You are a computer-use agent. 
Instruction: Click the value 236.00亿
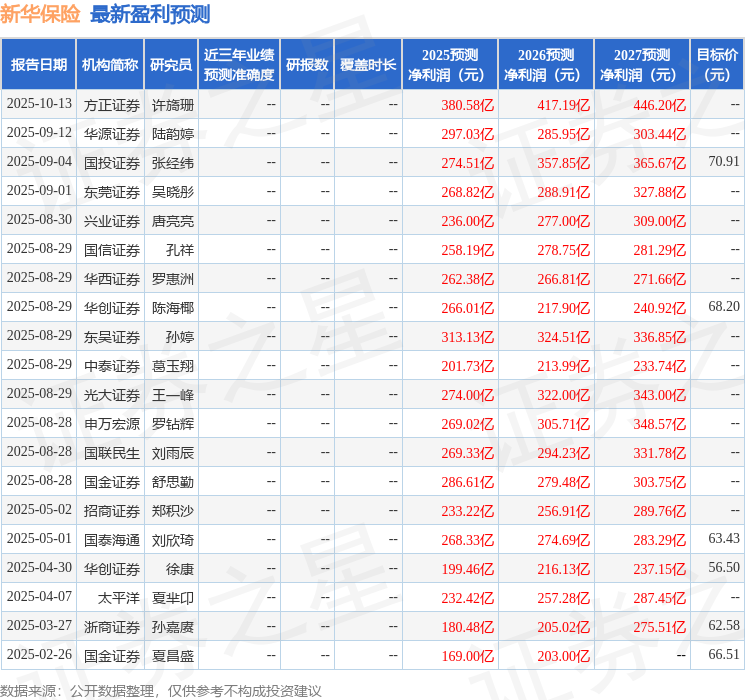click(468, 221)
